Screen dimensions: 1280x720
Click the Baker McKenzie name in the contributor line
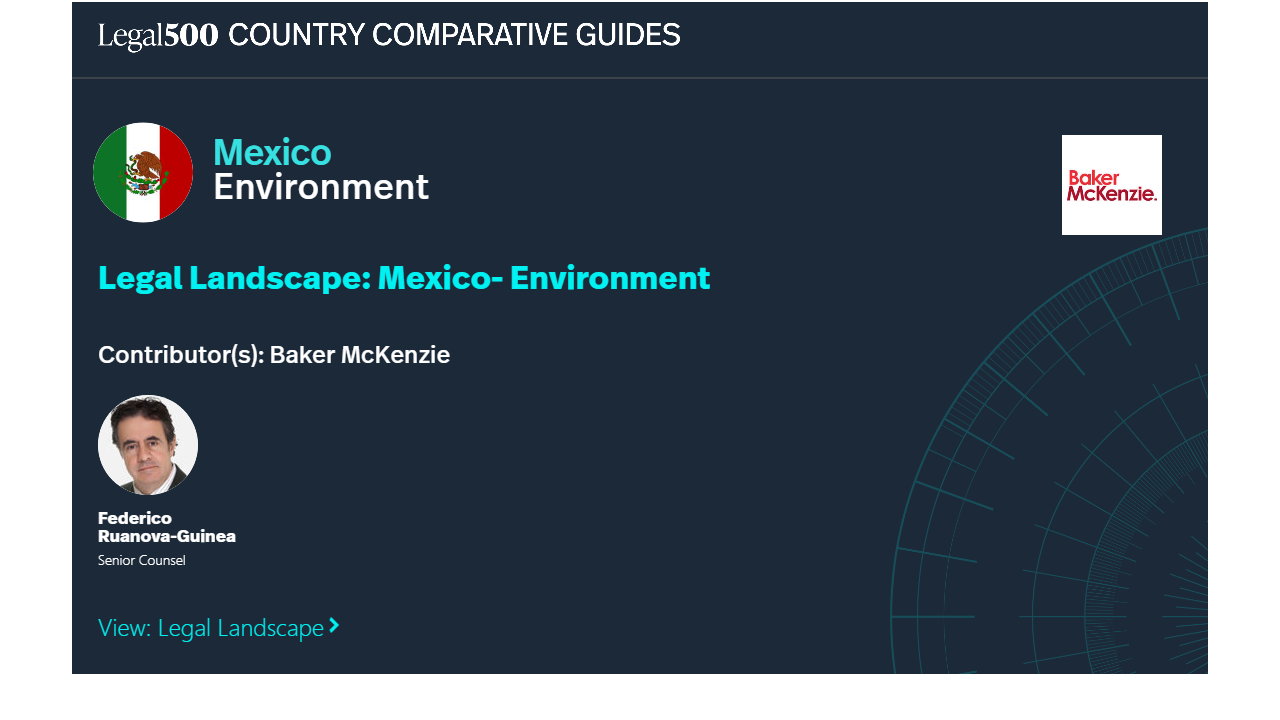click(x=360, y=355)
